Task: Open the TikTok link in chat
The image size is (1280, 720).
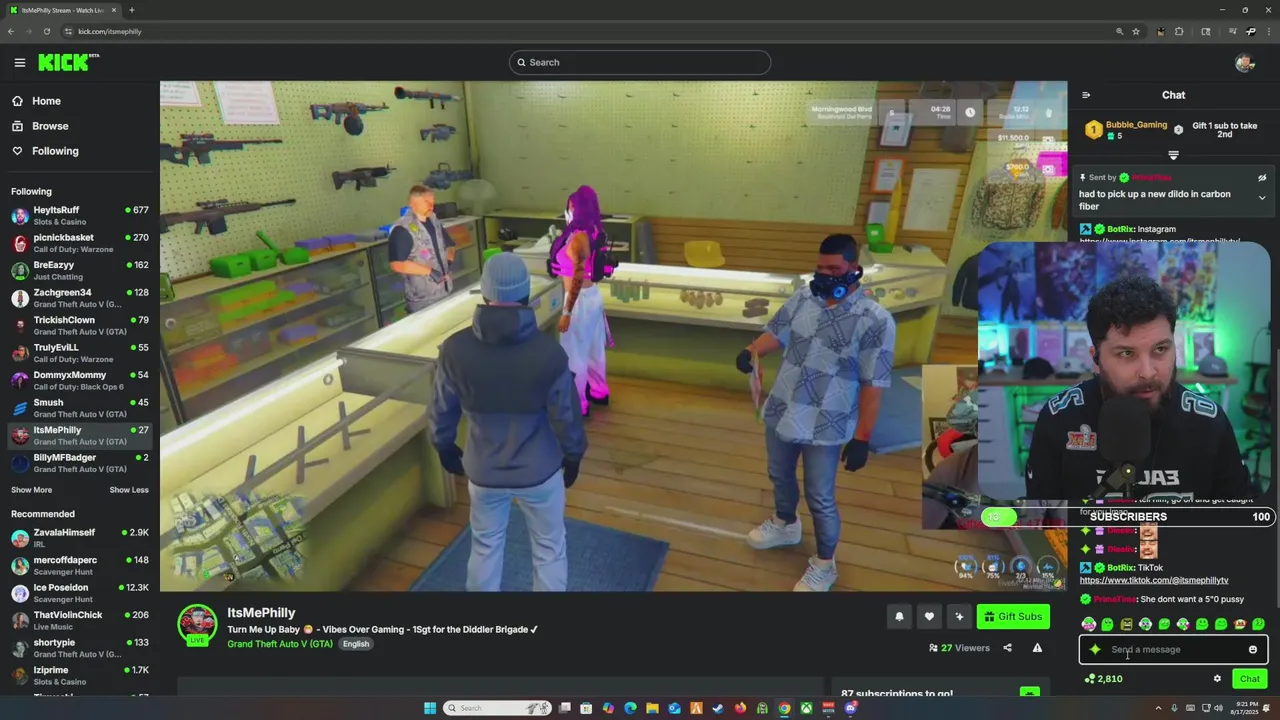Action: 1154,580
